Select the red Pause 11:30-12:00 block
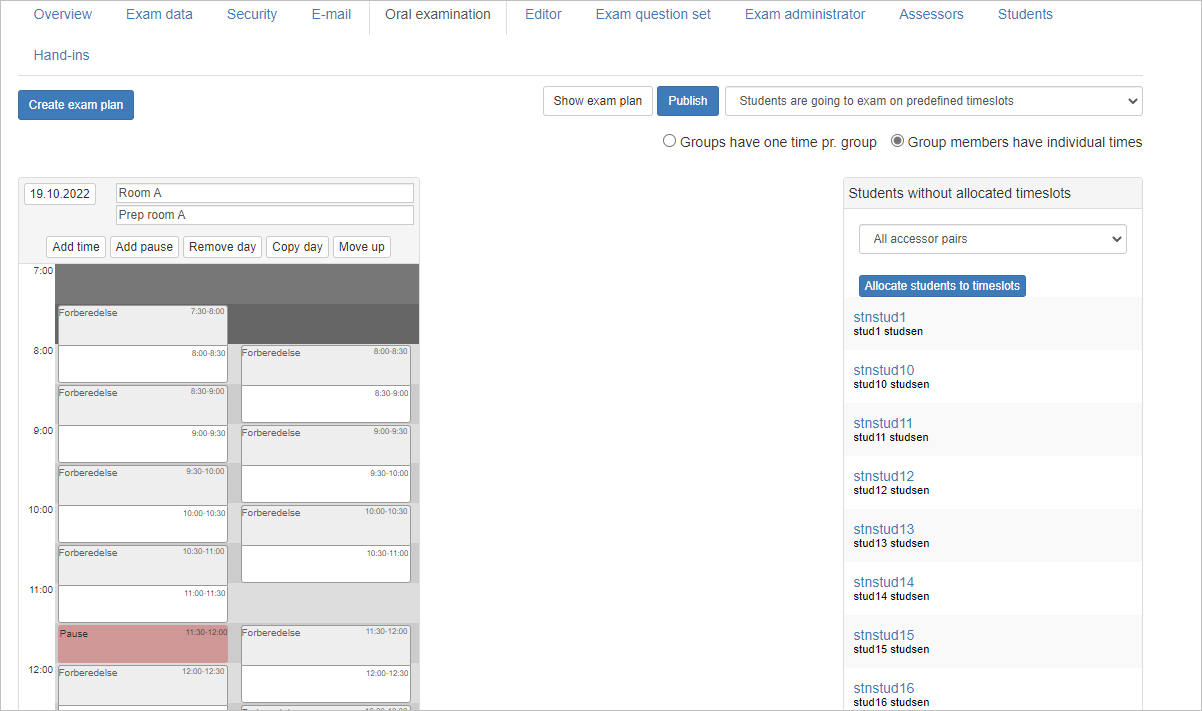 coord(143,644)
